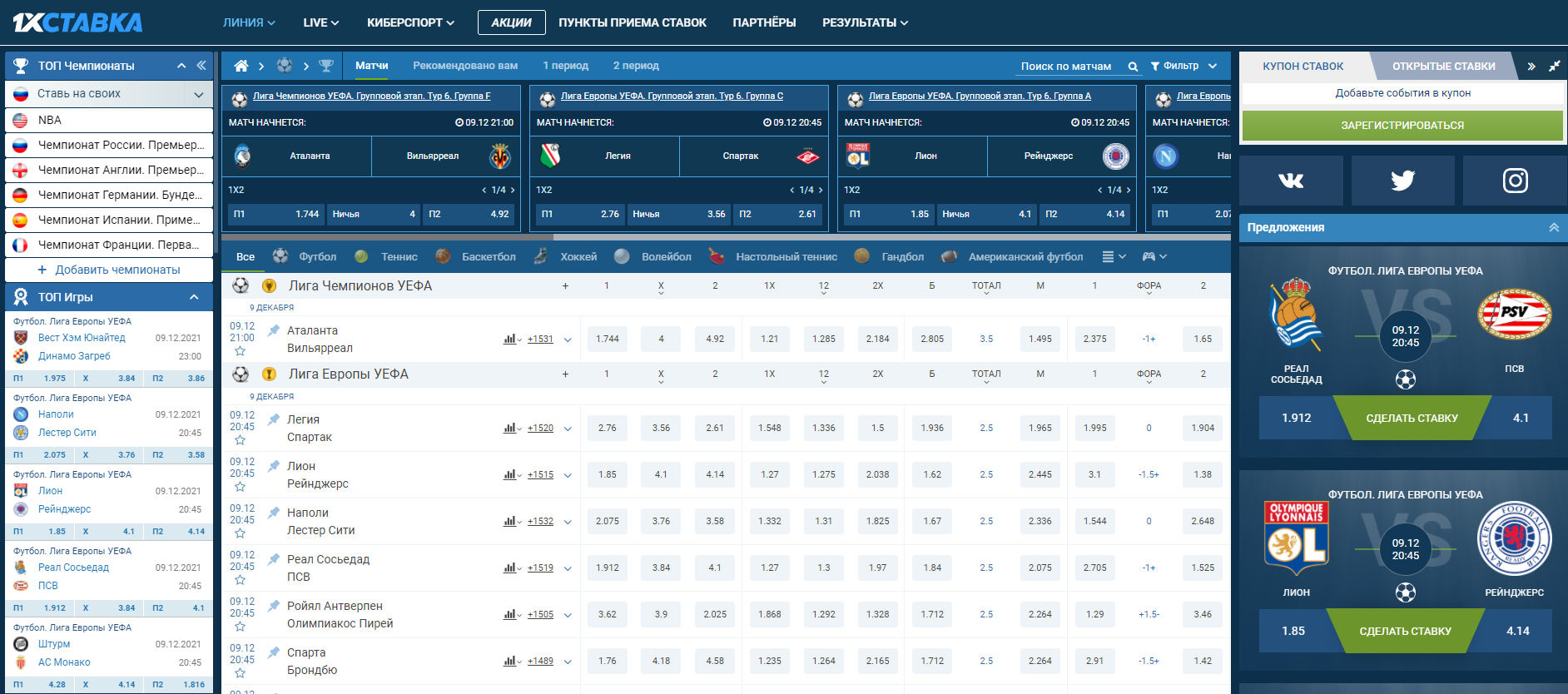
Task: Open the Фильтр dropdown
Action: coord(1183,66)
